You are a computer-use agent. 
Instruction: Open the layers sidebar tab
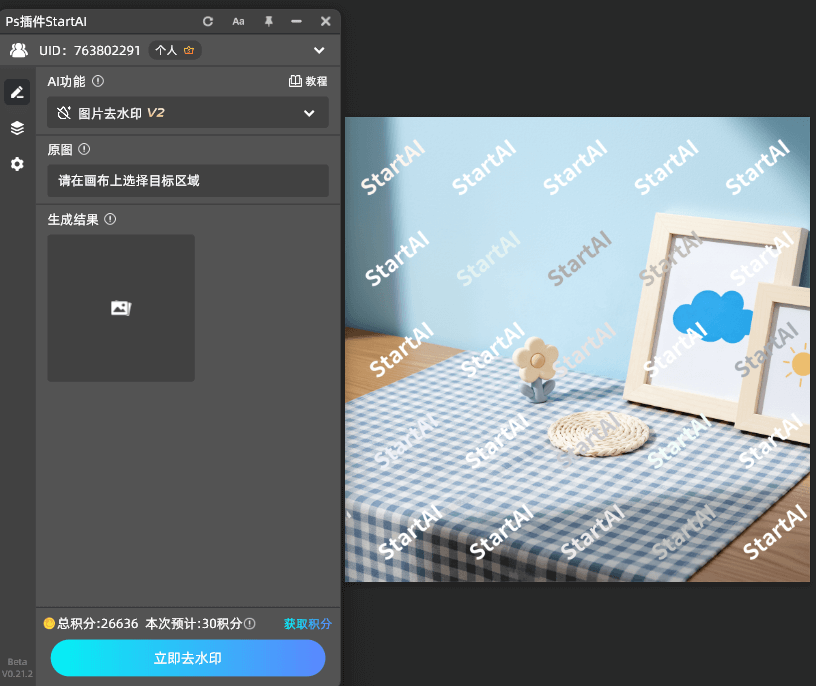coord(17,128)
